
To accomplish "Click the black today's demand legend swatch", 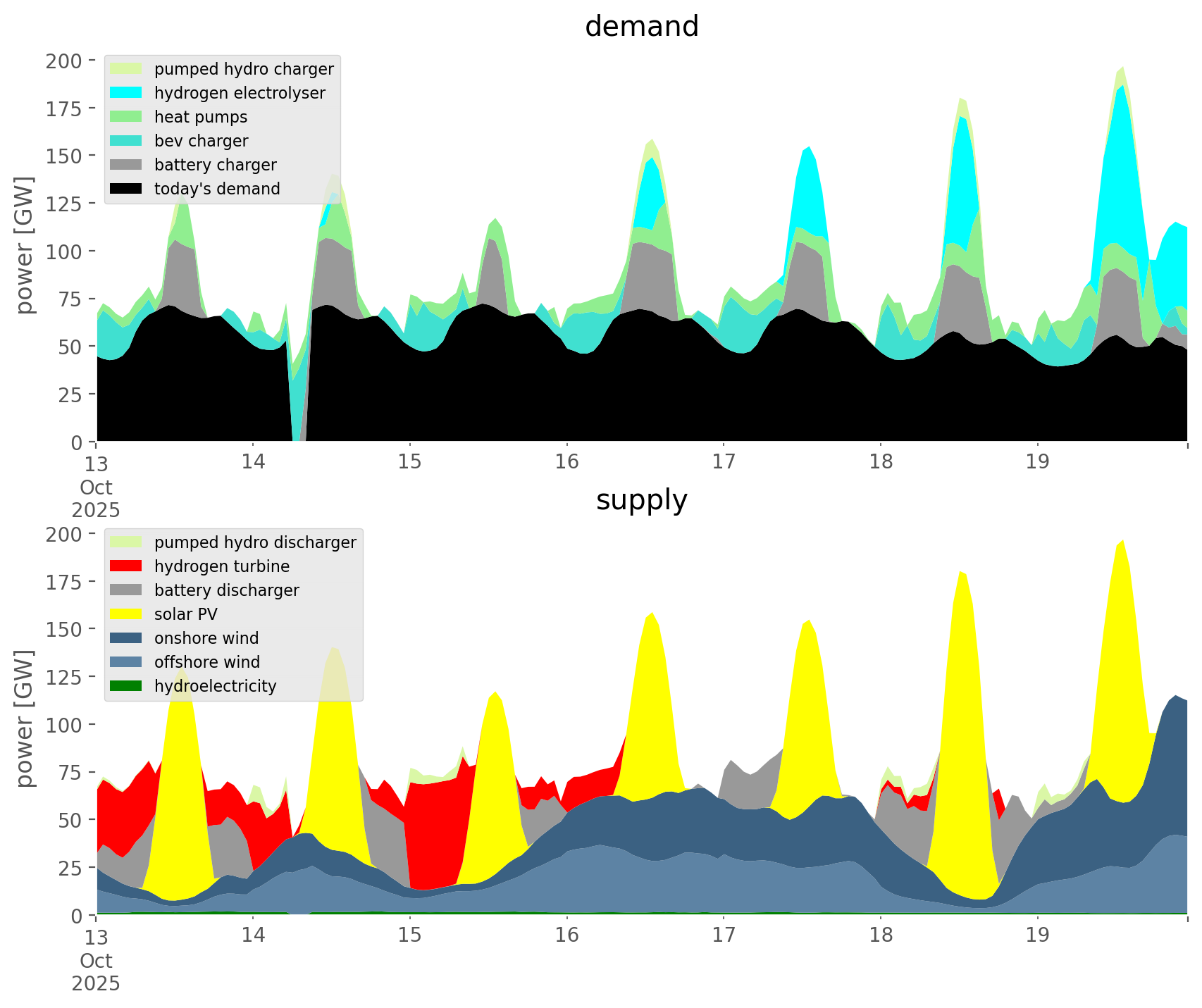I will [x=127, y=189].
